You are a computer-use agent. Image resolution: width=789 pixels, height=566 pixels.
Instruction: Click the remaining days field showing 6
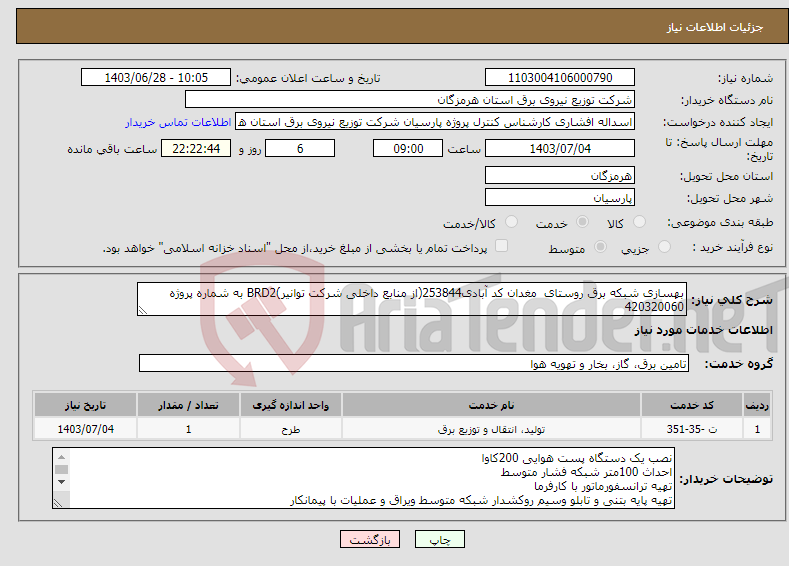pyautogui.click(x=300, y=148)
